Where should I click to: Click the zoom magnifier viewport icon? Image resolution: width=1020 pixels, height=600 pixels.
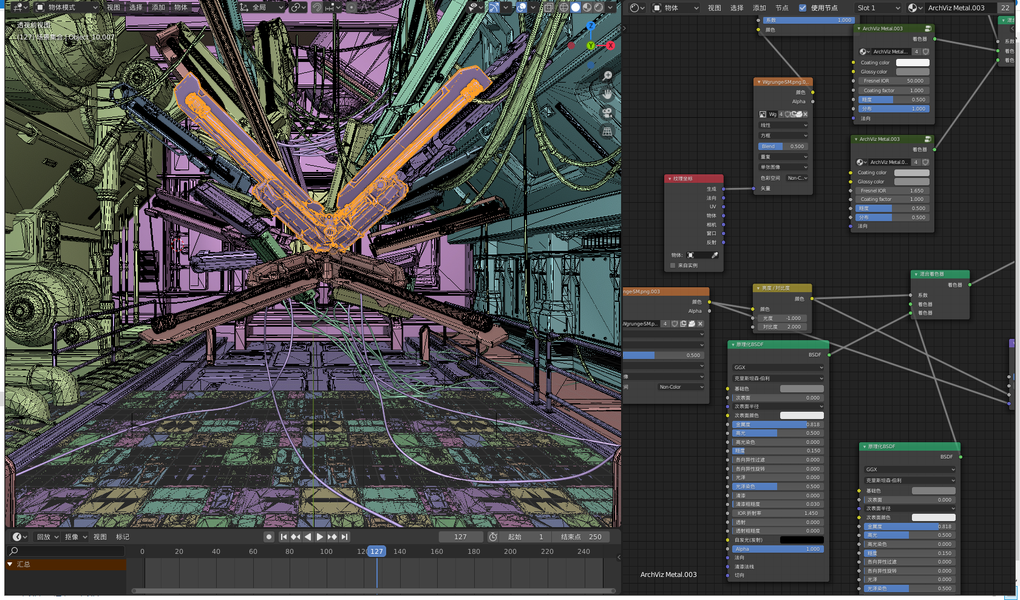607,76
